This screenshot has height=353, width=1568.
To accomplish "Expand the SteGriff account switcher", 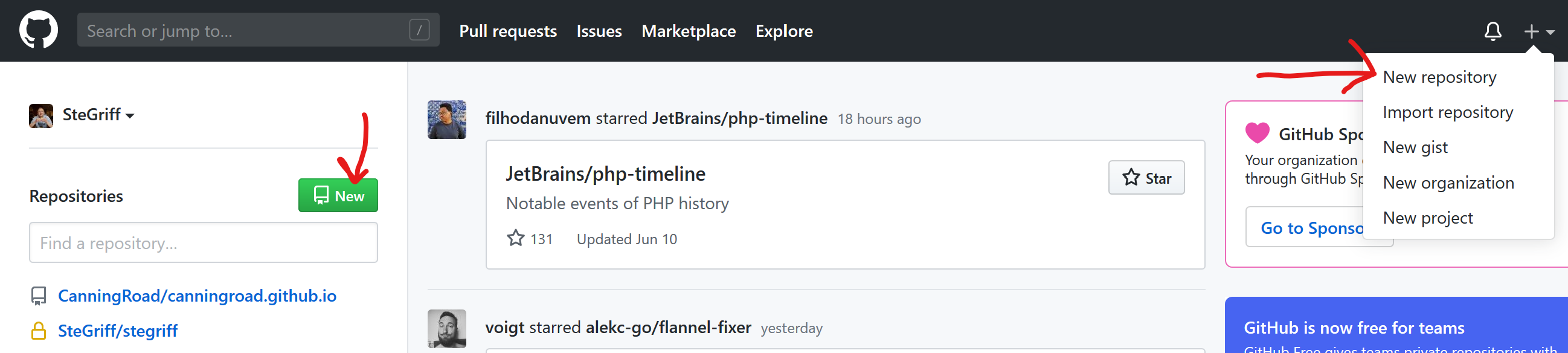I will click(97, 115).
